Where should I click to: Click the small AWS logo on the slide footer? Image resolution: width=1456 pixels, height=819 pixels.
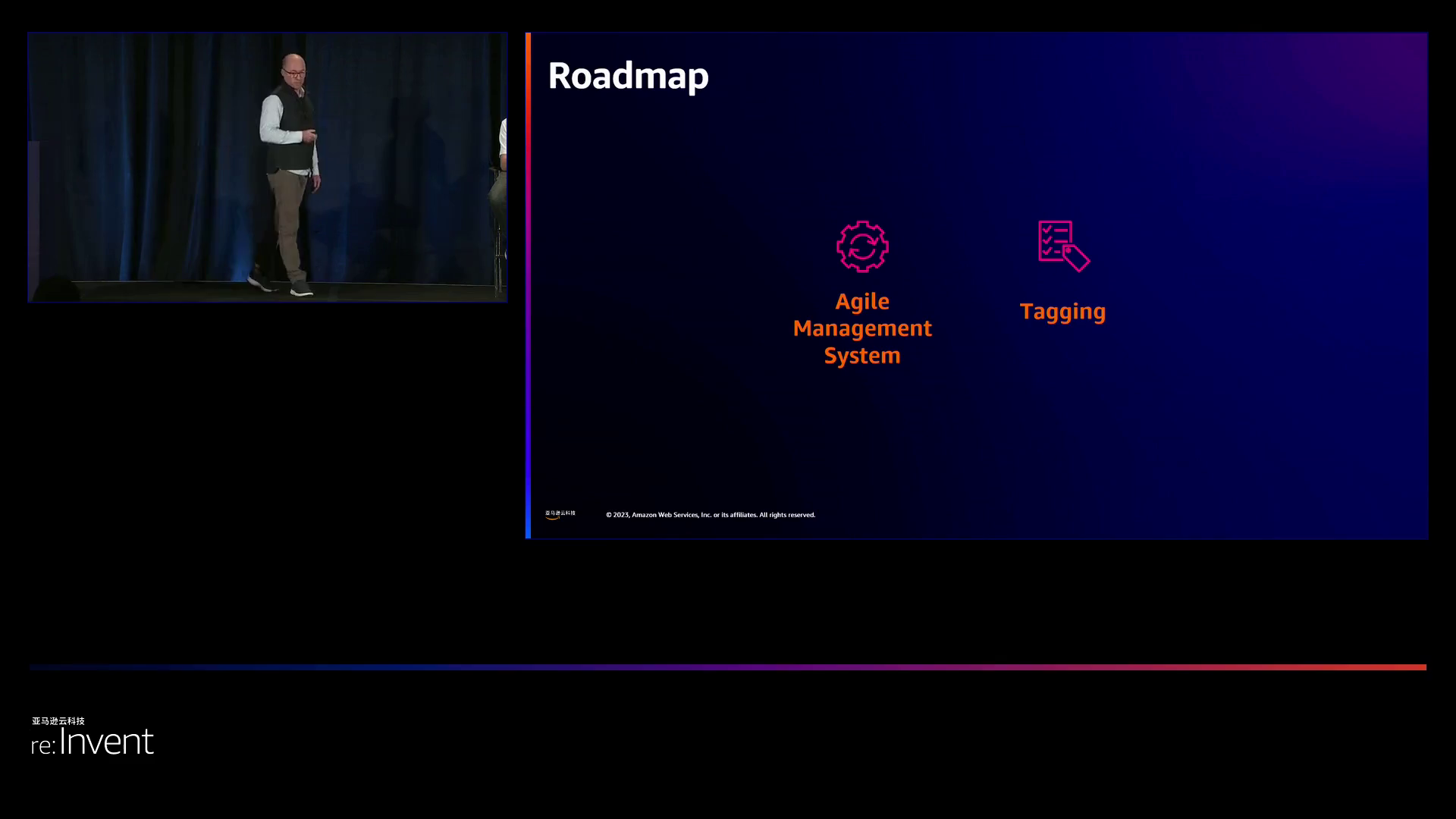tap(560, 514)
